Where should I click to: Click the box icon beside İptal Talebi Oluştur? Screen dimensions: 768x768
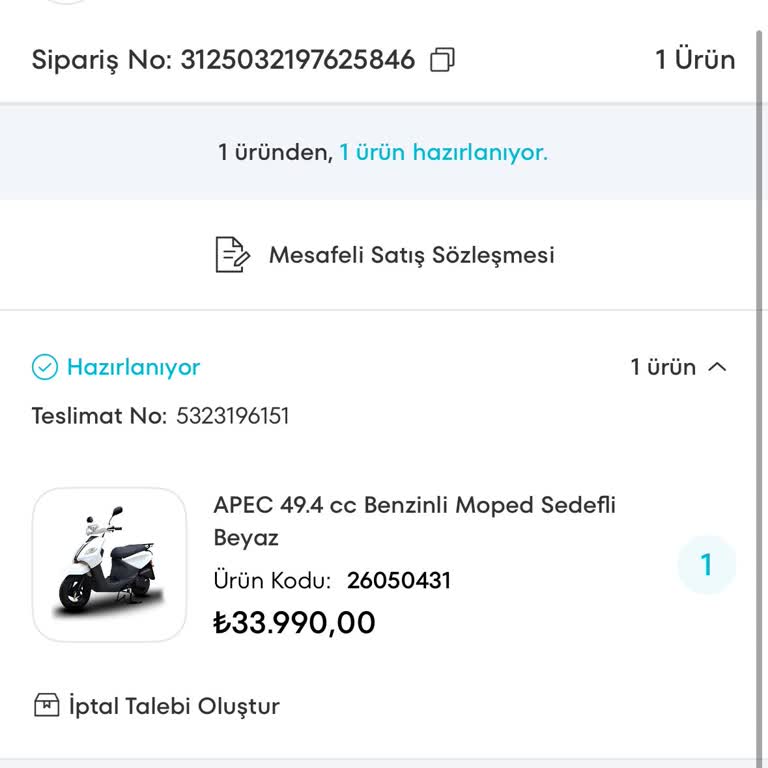click(47, 706)
